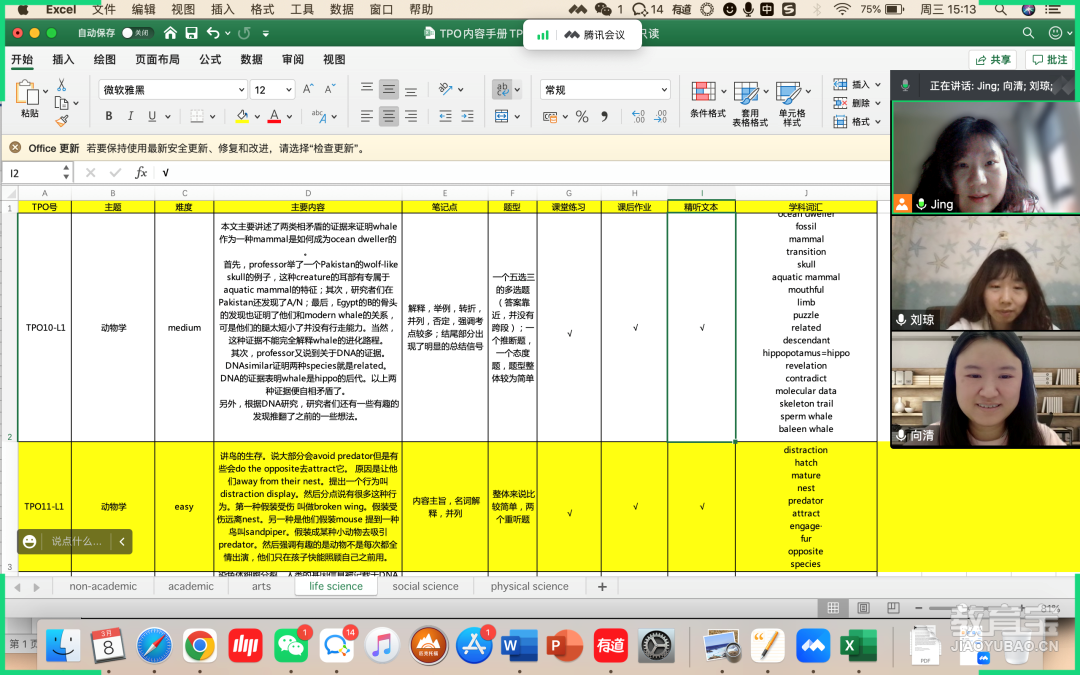Viewport: 1080px width, 675px height.
Task: Open the Format cells (格式) dropdown
Action: [857, 122]
